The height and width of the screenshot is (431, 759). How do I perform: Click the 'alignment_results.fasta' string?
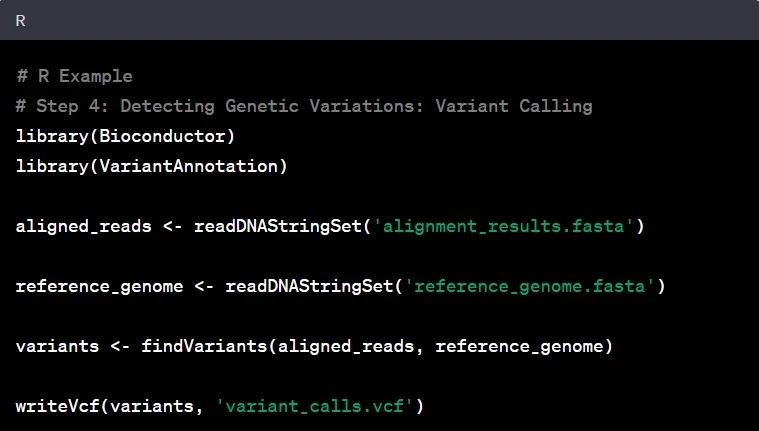pyautogui.click(x=503, y=226)
